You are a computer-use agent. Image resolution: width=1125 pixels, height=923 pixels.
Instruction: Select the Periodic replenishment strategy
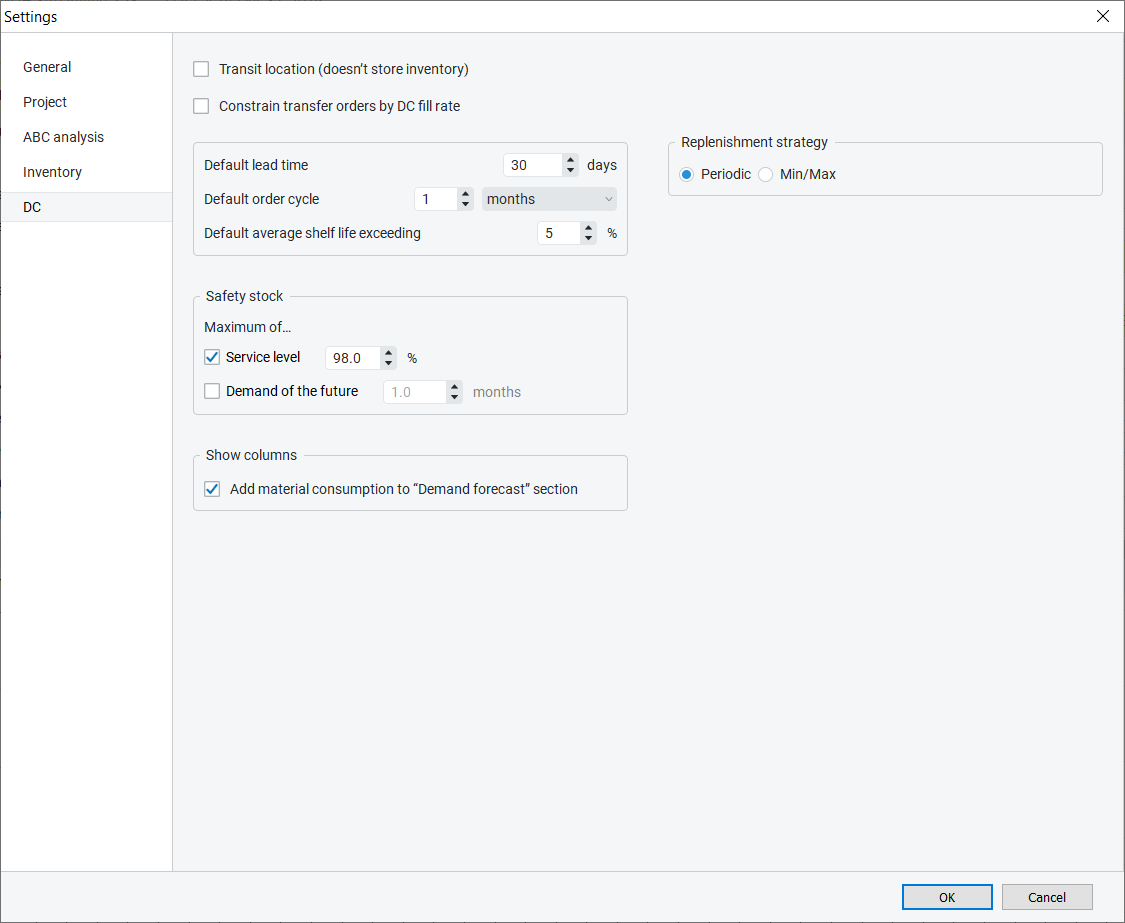[x=686, y=174]
